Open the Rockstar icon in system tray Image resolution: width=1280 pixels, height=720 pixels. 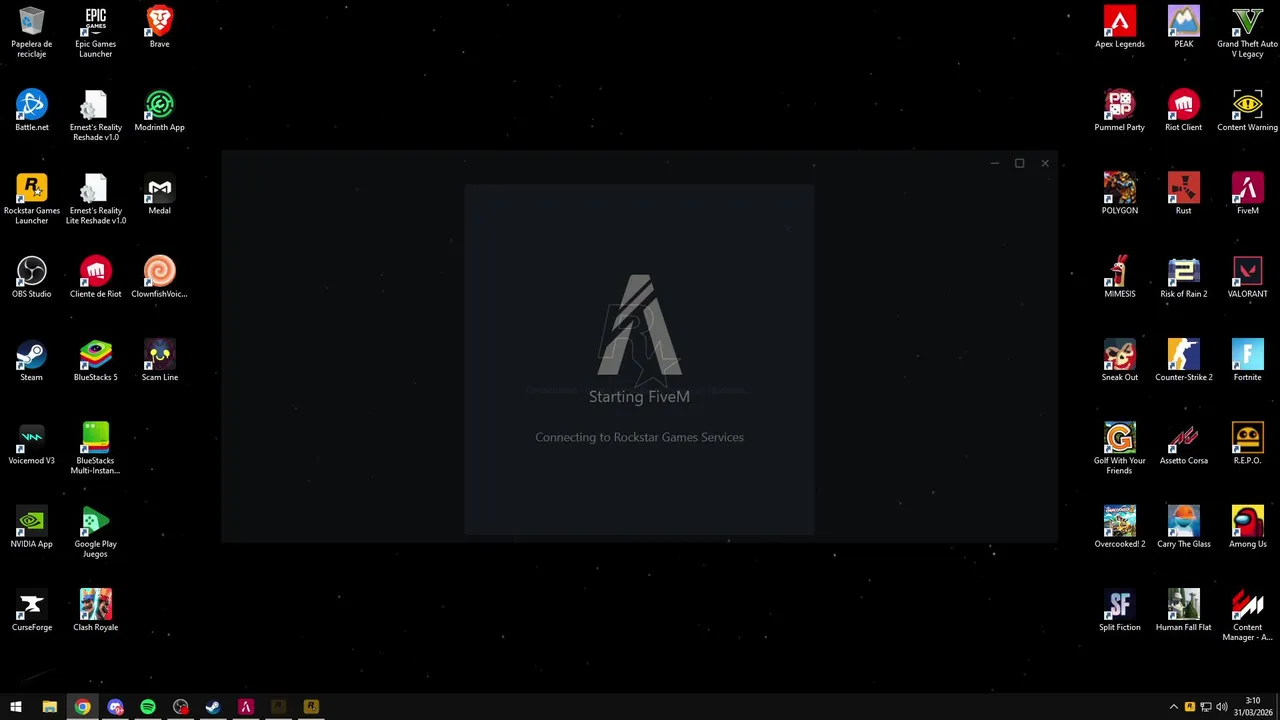coord(1190,707)
